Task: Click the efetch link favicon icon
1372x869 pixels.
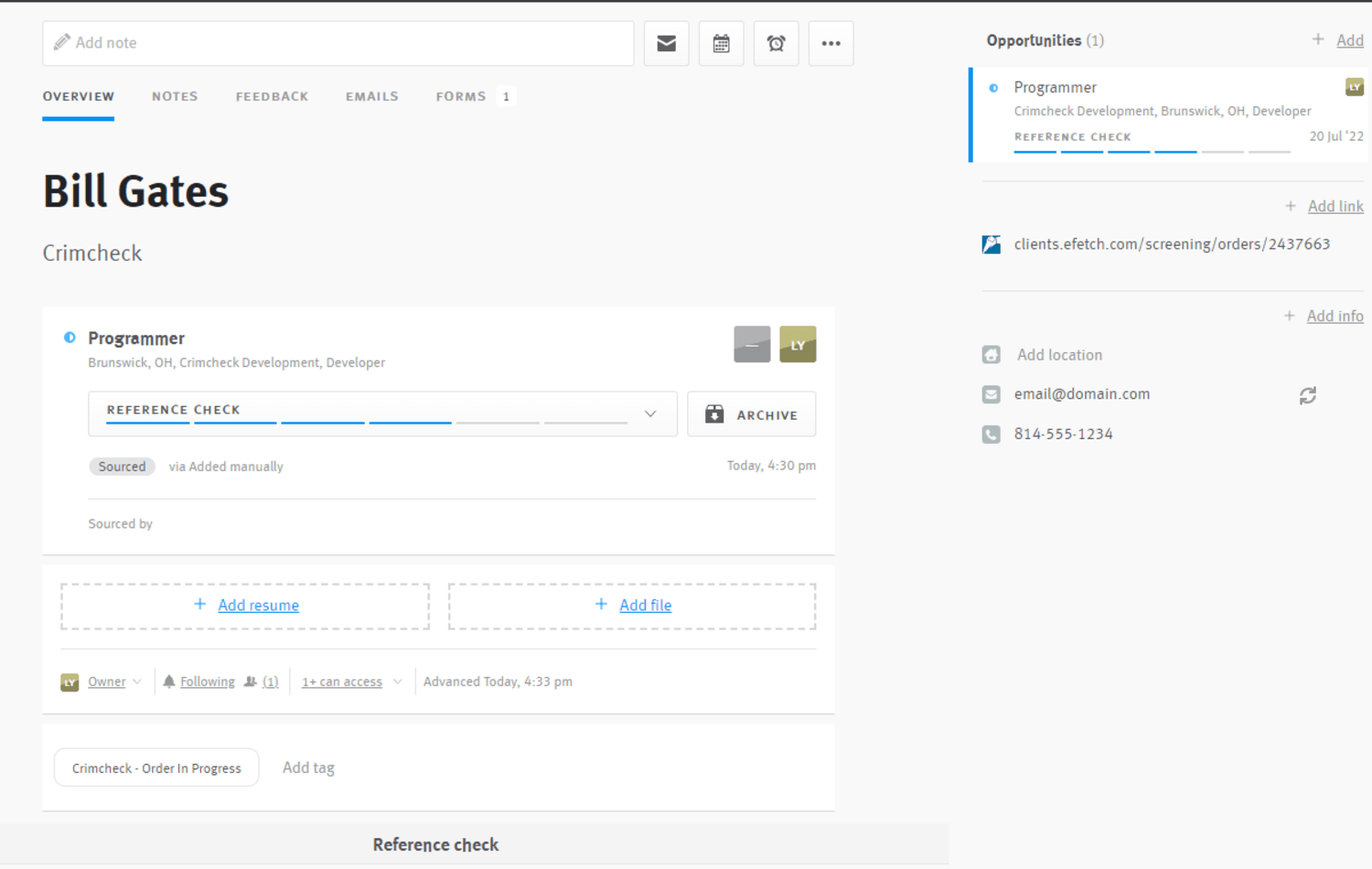Action: coord(991,244)
